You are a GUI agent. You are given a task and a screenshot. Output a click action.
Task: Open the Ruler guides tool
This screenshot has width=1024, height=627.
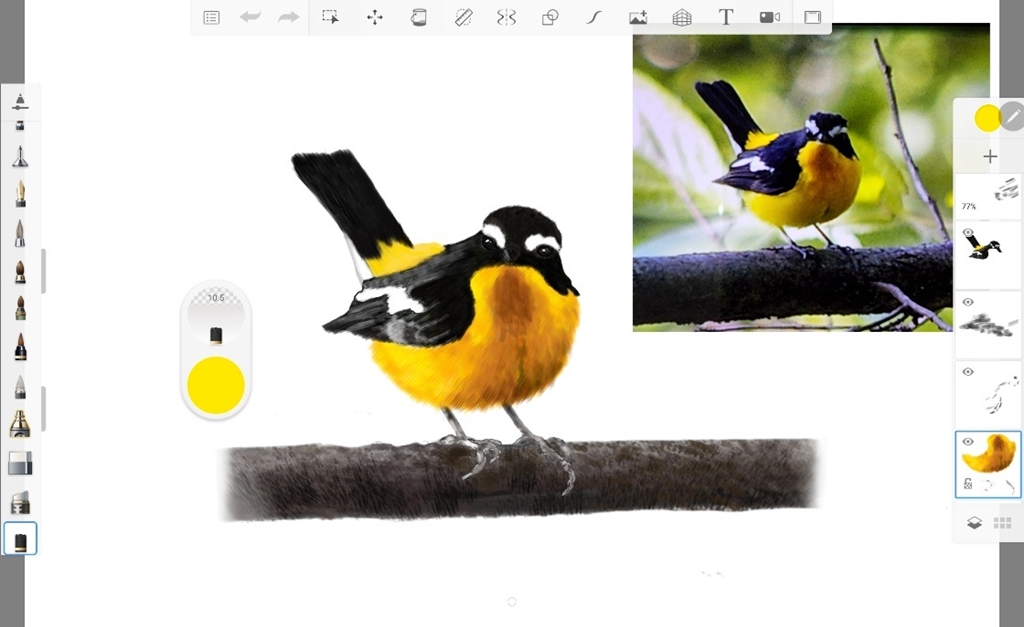point(463,17)
